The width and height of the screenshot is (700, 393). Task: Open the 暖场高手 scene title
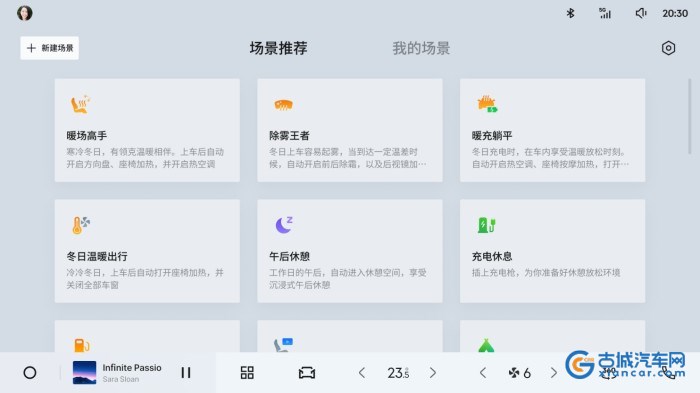click(x=87, y=135)
